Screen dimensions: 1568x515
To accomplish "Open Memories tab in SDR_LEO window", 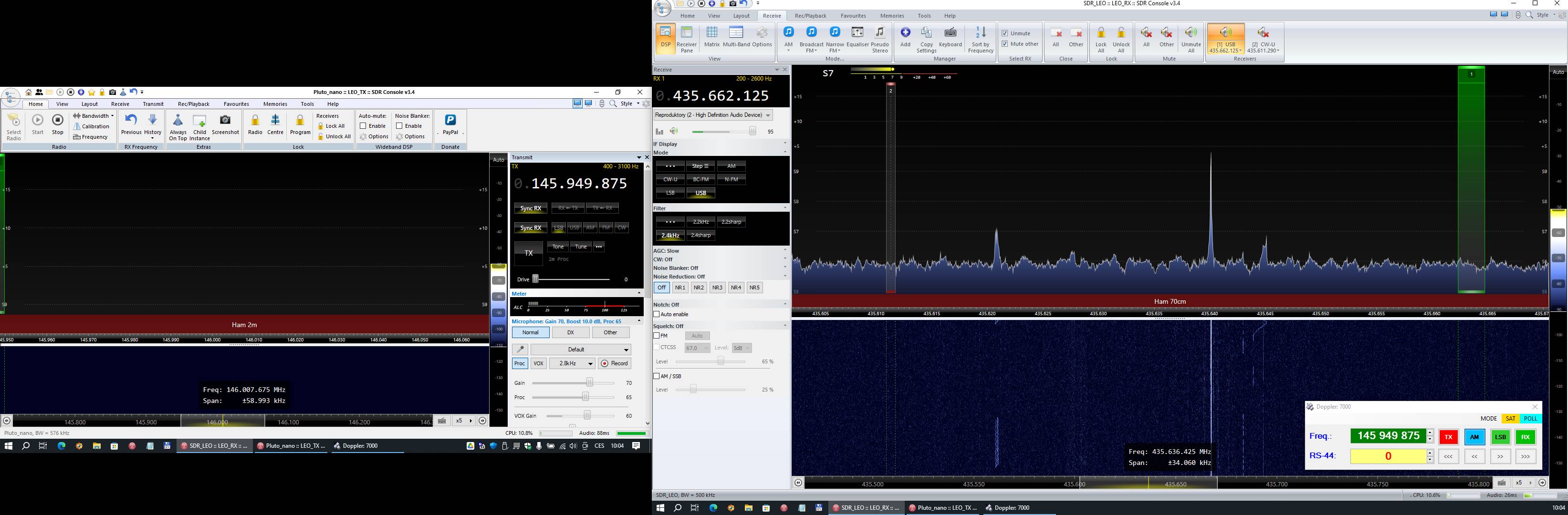I will [892, 16].
